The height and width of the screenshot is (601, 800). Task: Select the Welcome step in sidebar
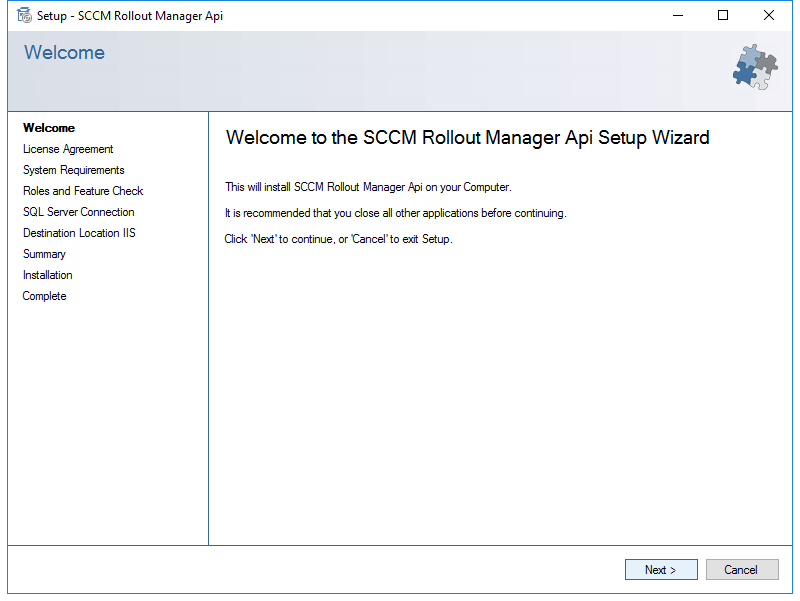tap(49, 128)
